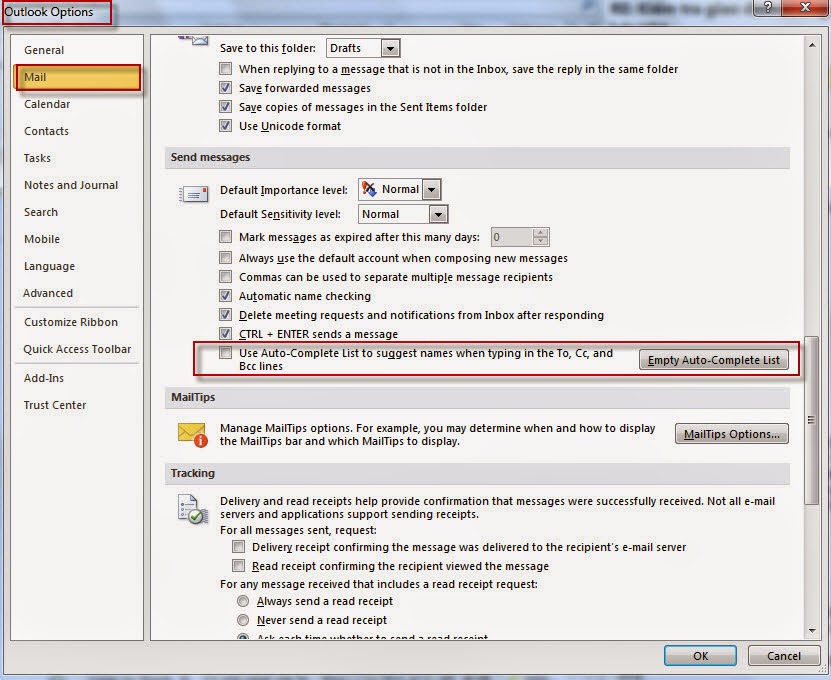The width and height of the screenshot is (831, 680).
Task: Enable Mark messages as expired checkbox
Action: (x=226, y=237)
